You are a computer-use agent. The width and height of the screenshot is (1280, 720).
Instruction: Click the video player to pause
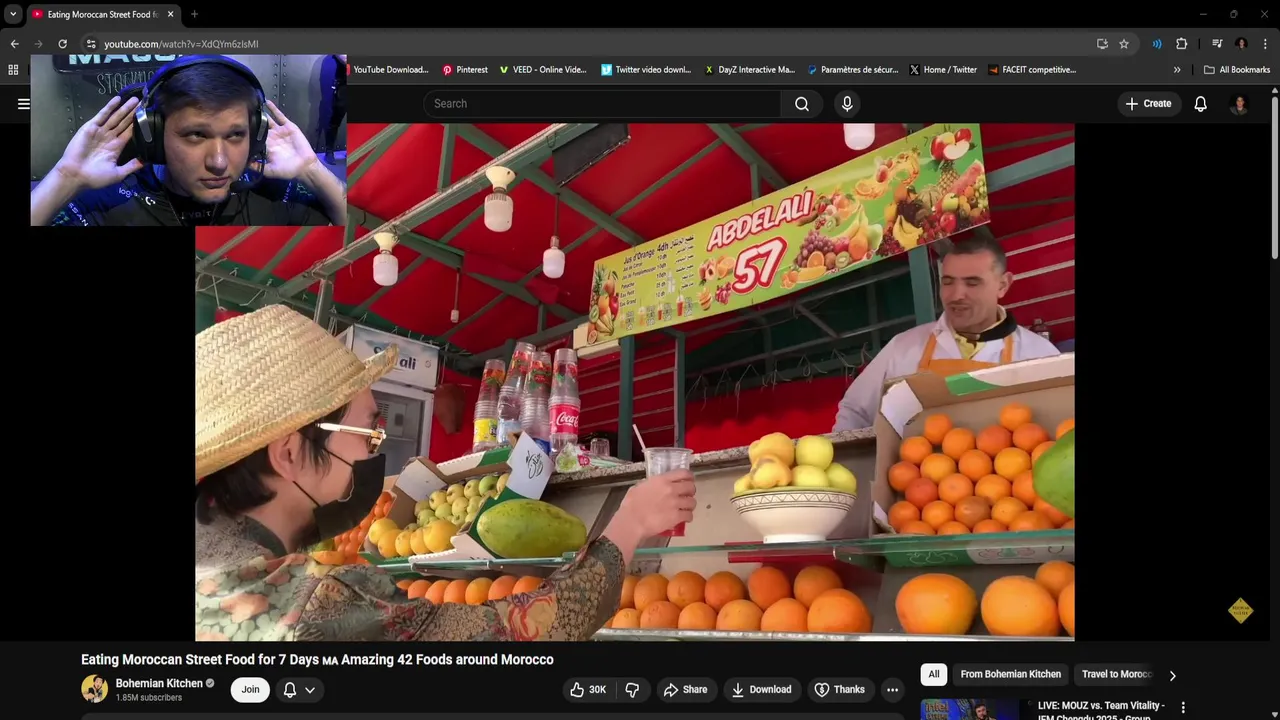[635, 382]
